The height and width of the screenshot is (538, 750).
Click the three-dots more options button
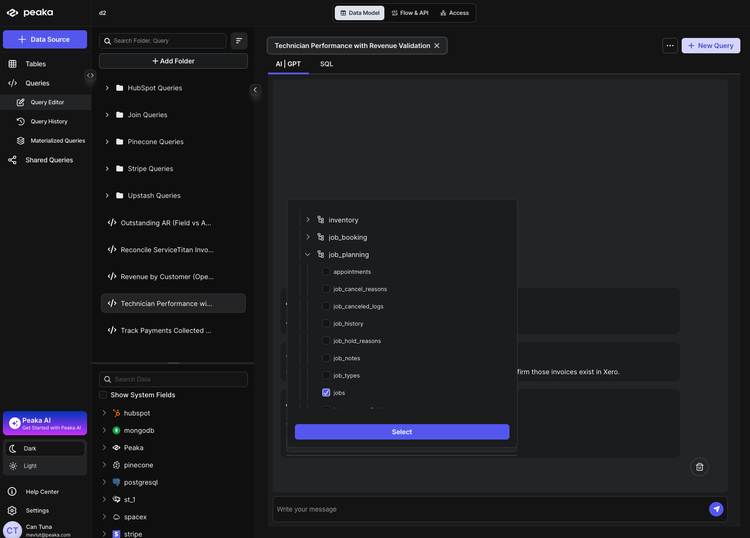(x=669, y=46)
